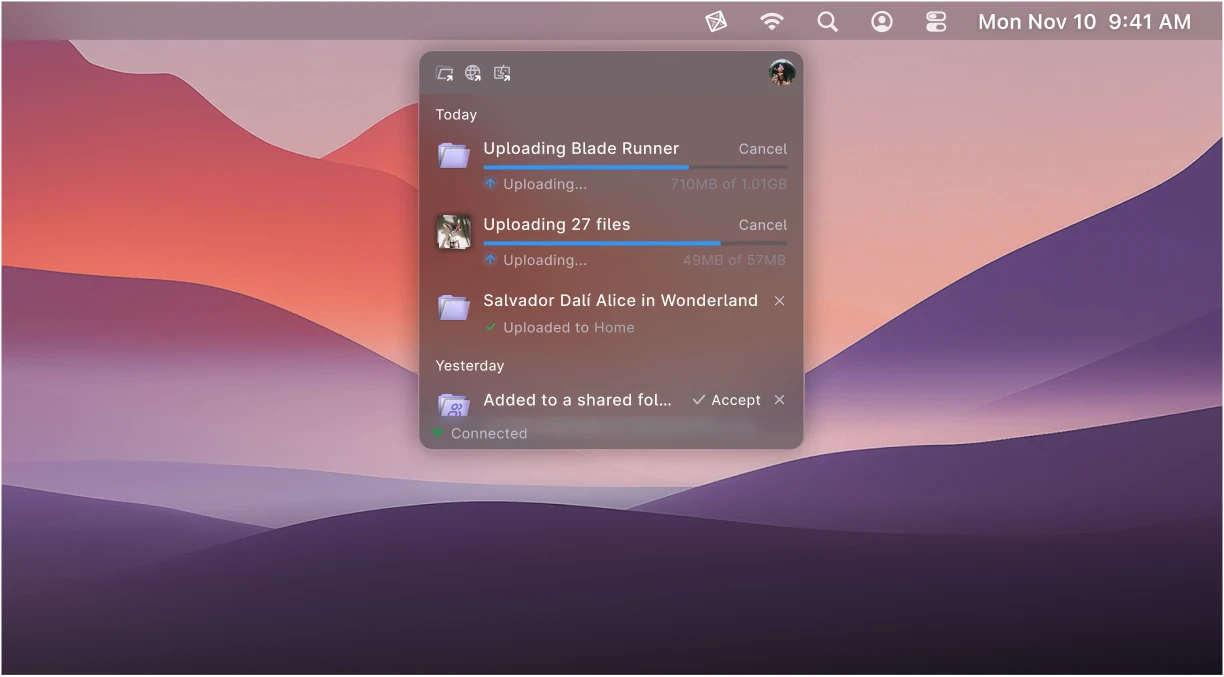Open Spotlight search

(827, 21)
